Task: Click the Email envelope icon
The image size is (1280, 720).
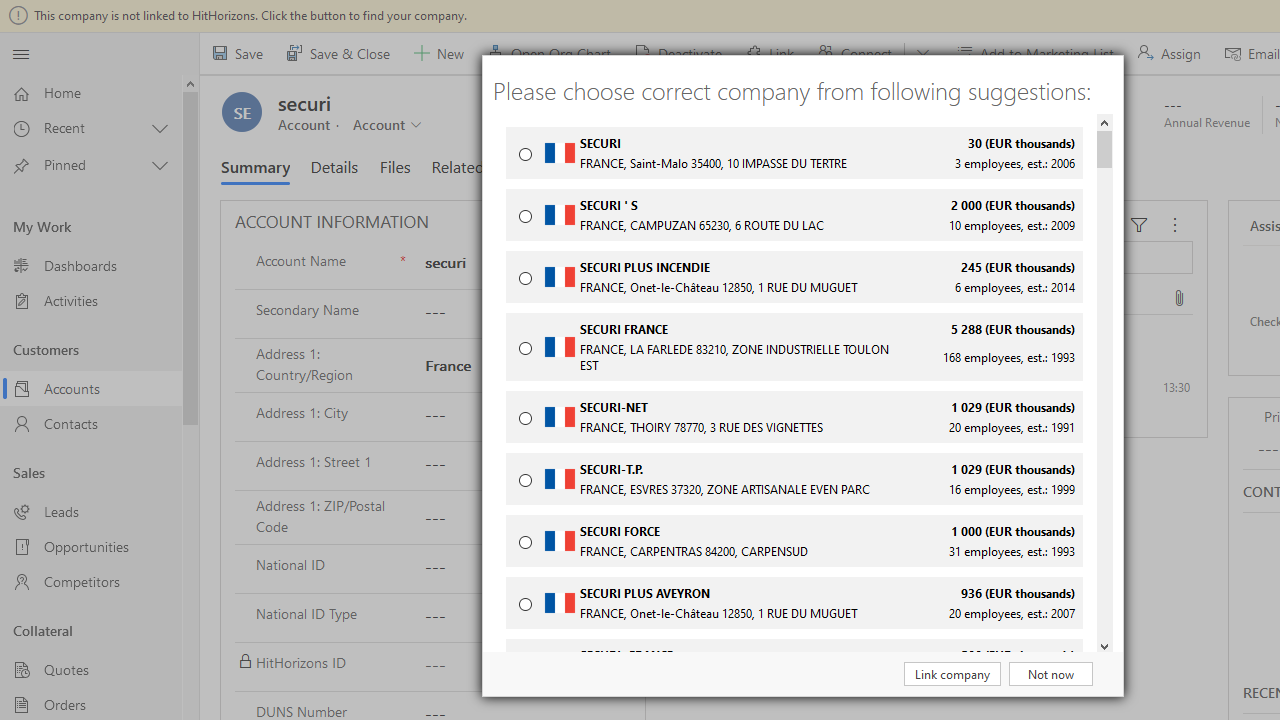Action: point(1233,54)
